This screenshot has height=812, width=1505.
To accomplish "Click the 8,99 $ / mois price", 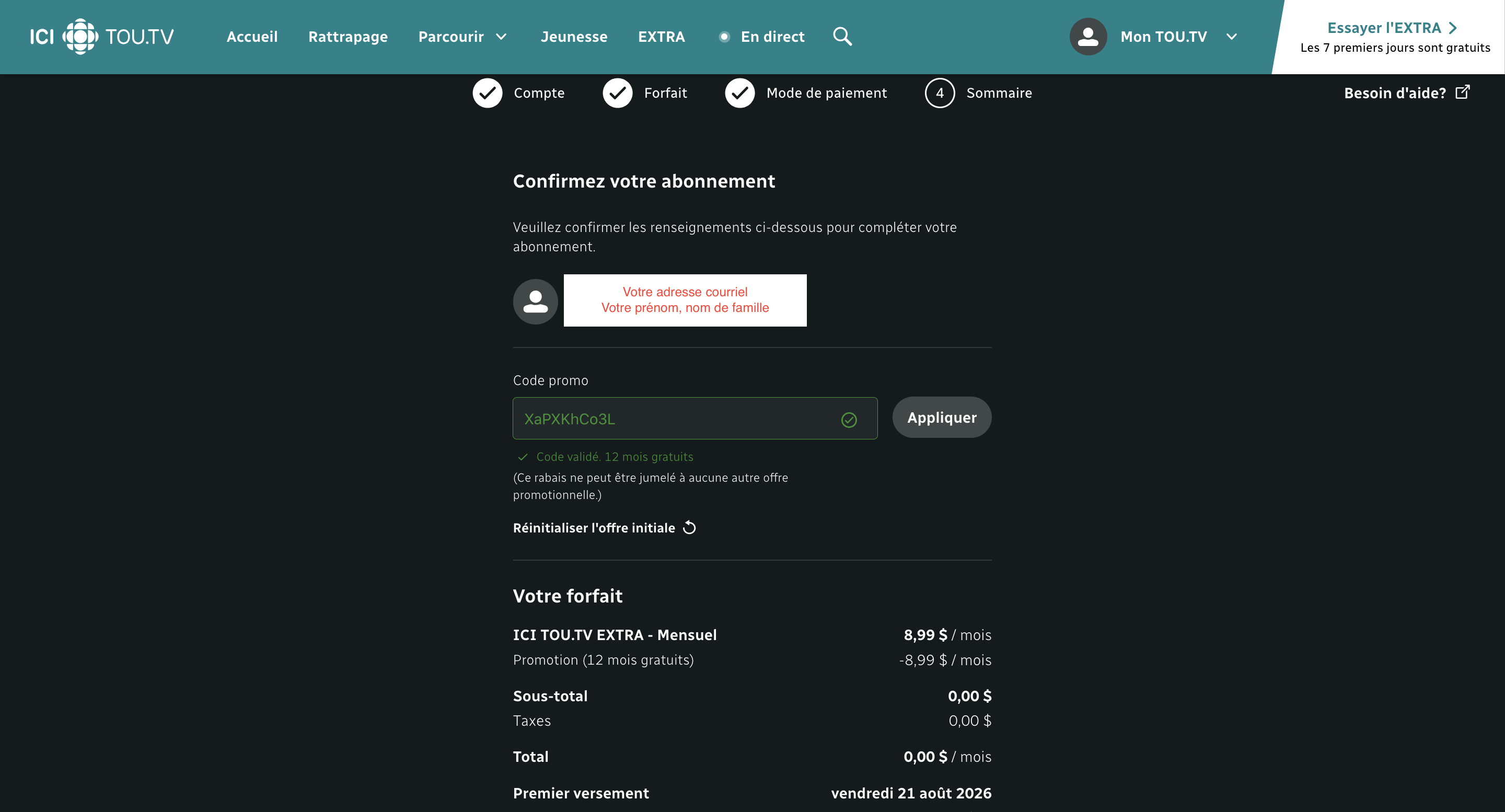I will tap(947, 635).
